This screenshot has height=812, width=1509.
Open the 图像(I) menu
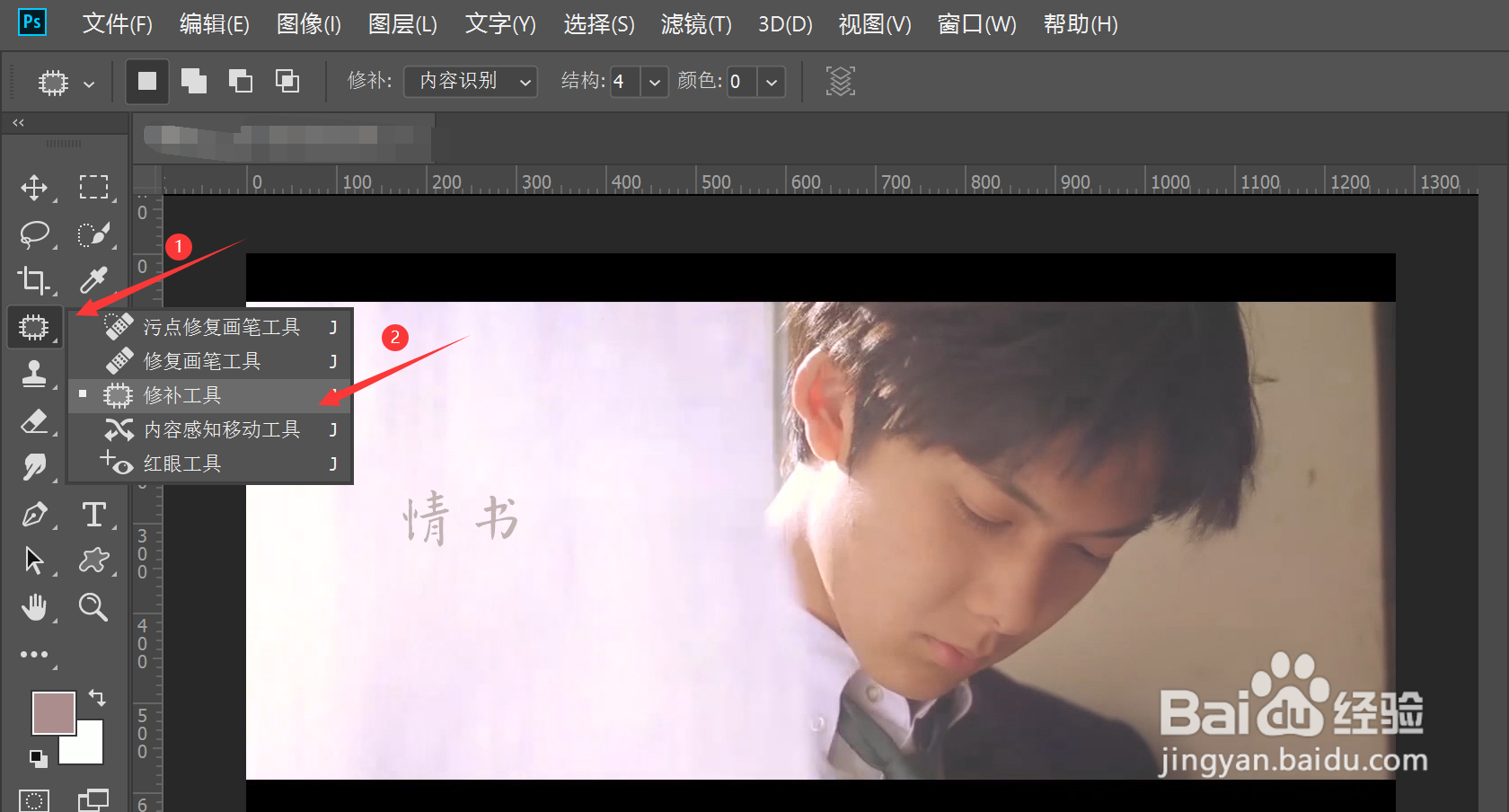pos(309,24)
